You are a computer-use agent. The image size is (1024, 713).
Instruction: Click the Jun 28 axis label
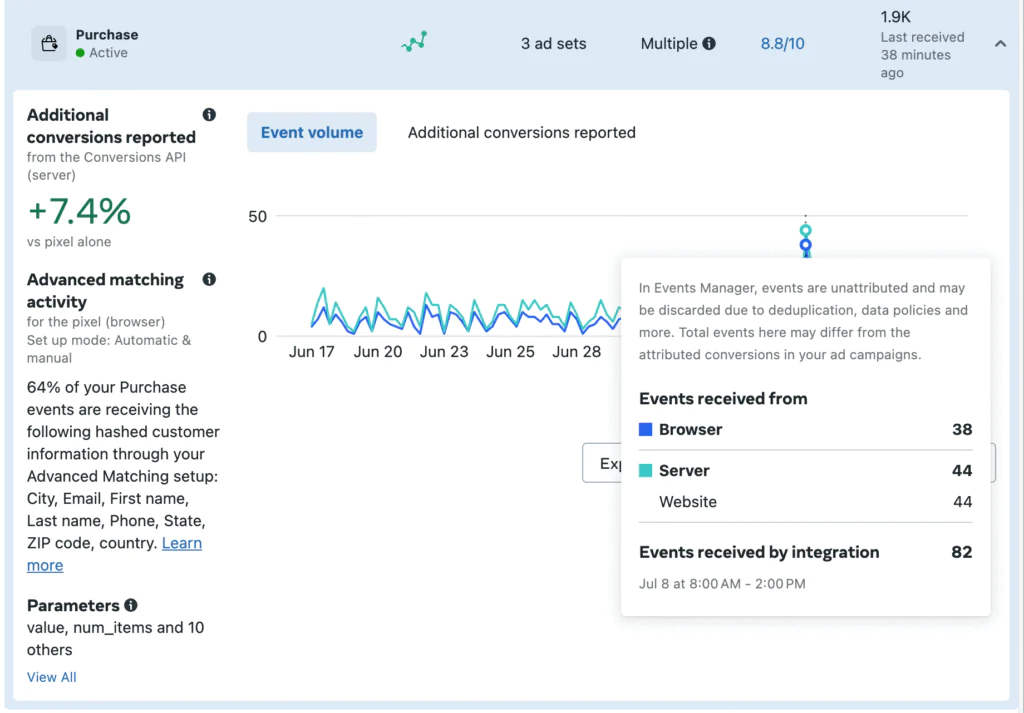pyautogui.click(x=577, y=352)
